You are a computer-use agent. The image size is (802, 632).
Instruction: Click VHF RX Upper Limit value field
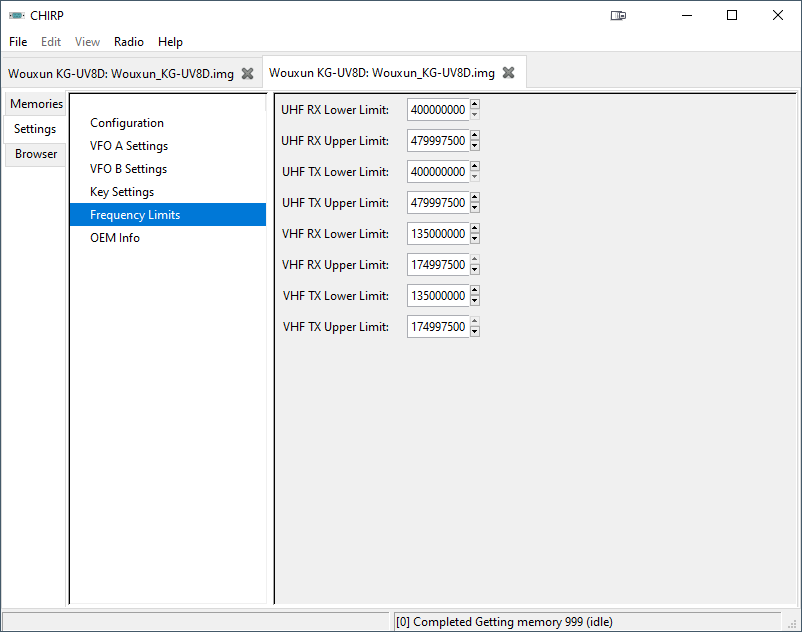438,264
